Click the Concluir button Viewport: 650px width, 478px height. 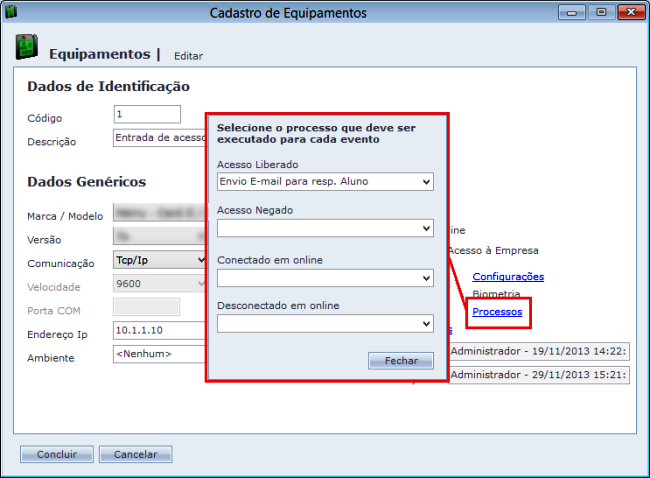click(x=57, y=454)
